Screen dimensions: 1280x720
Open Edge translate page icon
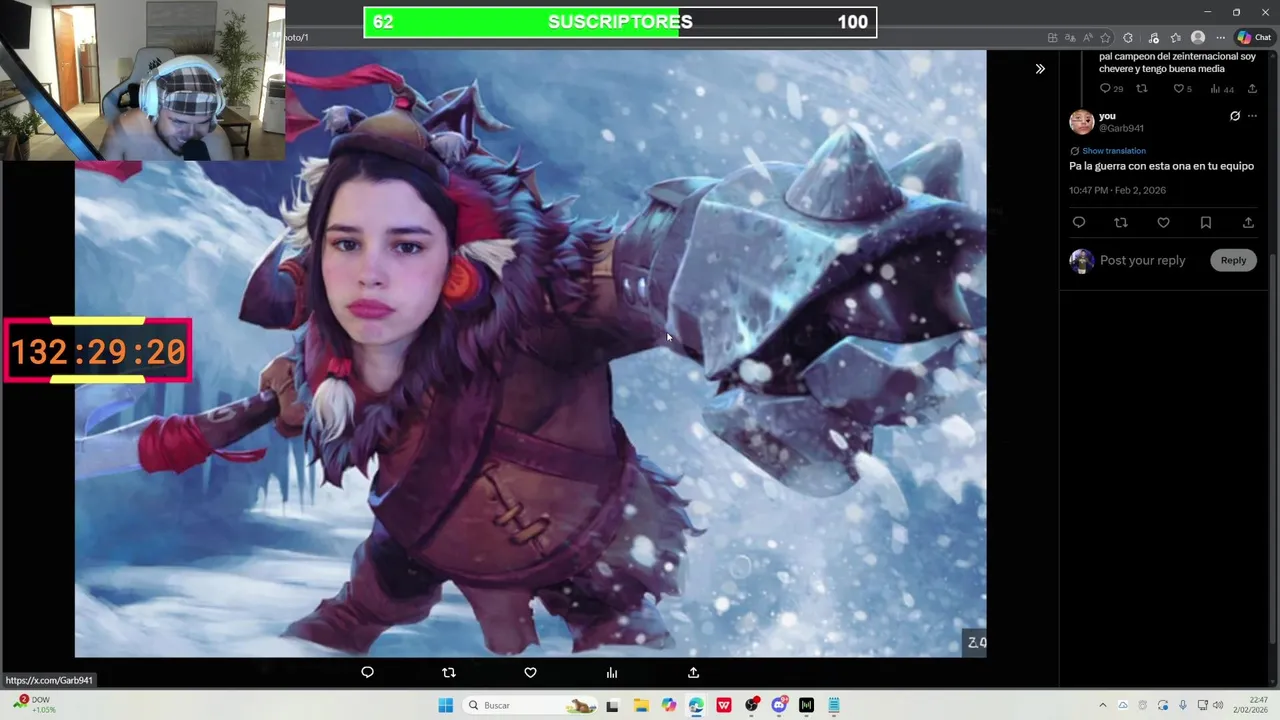[1070, 38]
